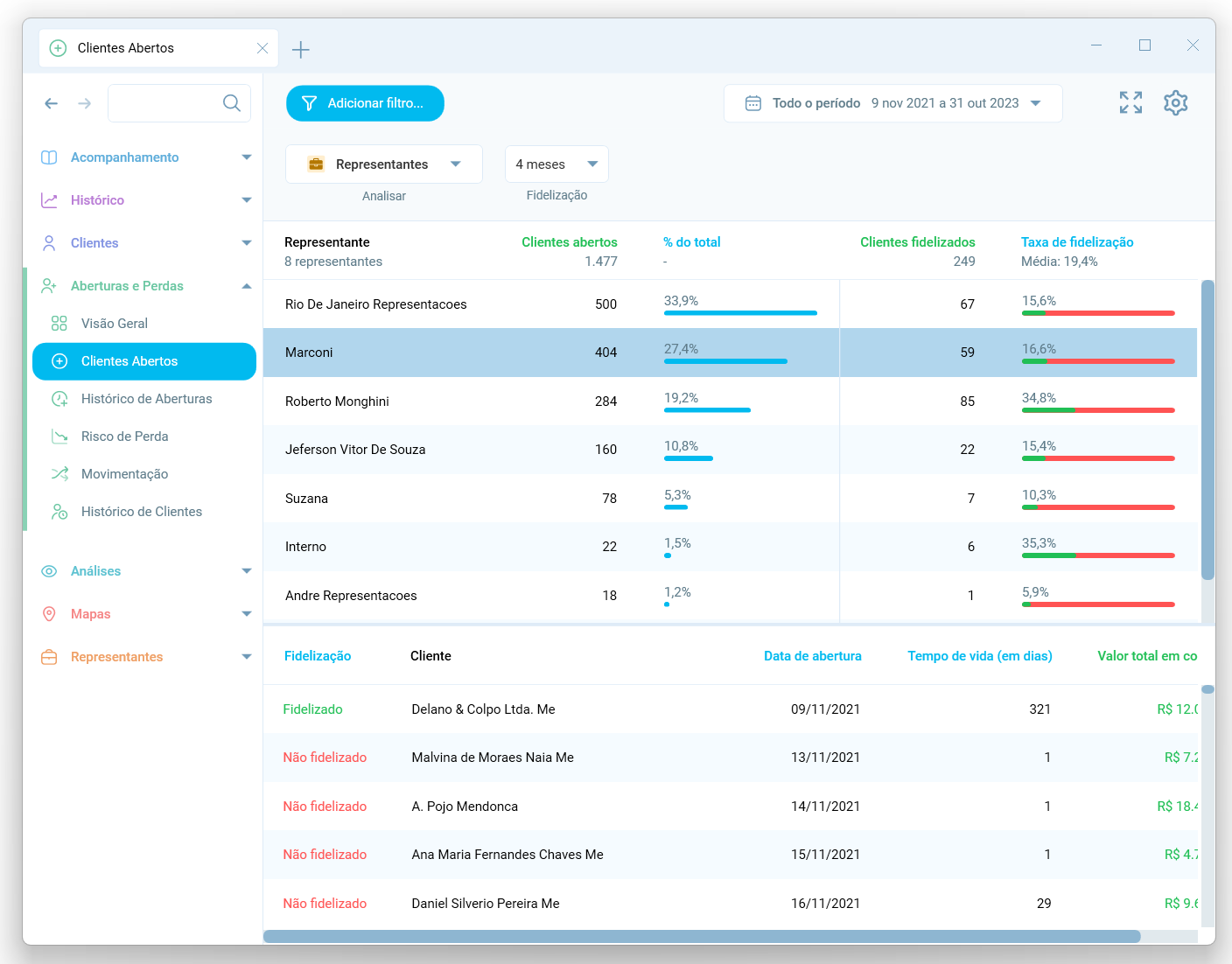The image size is (1232, 964).
Task: Expand the Clientes menu section
Action: (247, 243)
